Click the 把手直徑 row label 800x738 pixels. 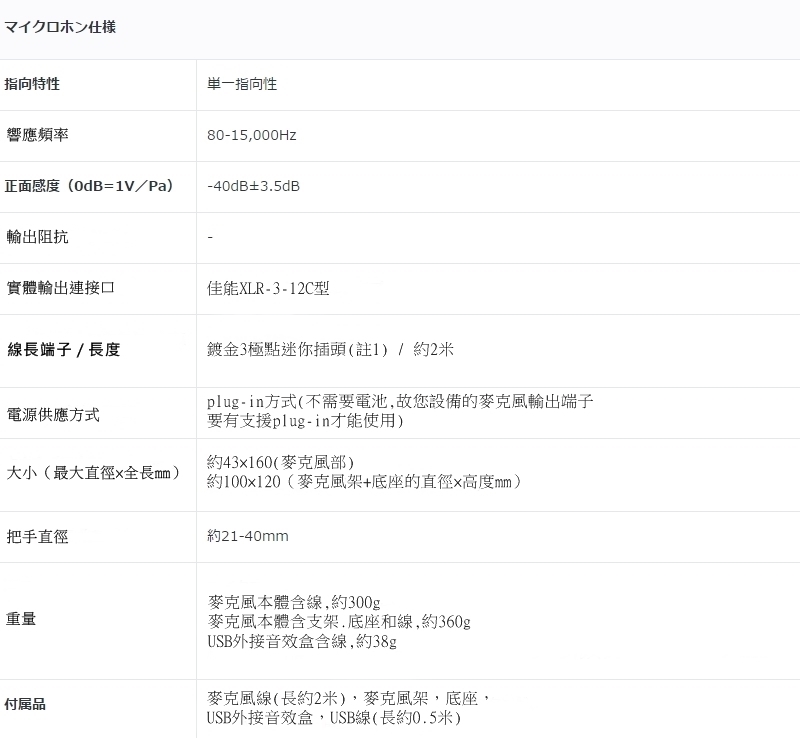coord(37,536)
